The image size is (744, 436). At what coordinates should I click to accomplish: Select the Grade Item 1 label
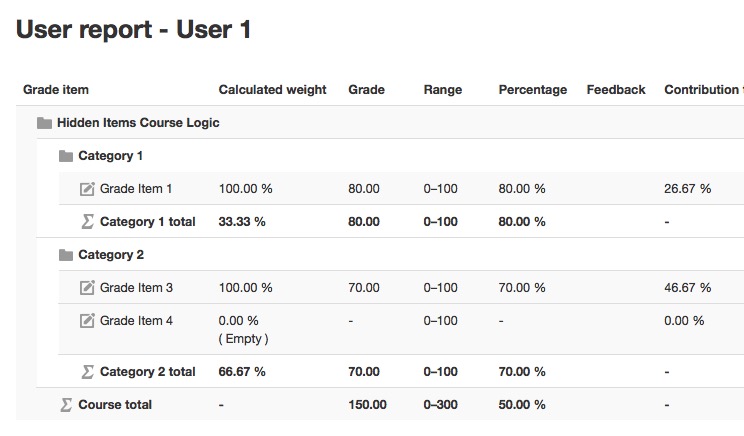(x=136, y=189)
